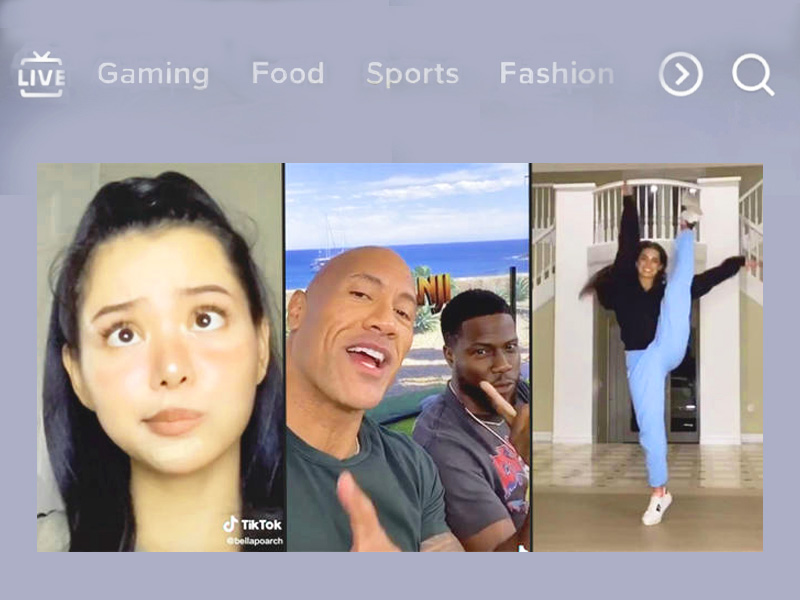The width and height of the screenshot is (800, 600).
Task: Open the wide-eyed woman video thumbnail
Action: click(x=161, y=357)
